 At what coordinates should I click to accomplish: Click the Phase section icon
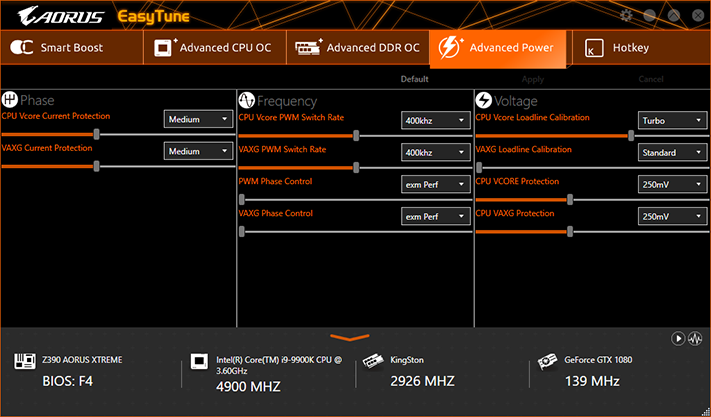10,100
